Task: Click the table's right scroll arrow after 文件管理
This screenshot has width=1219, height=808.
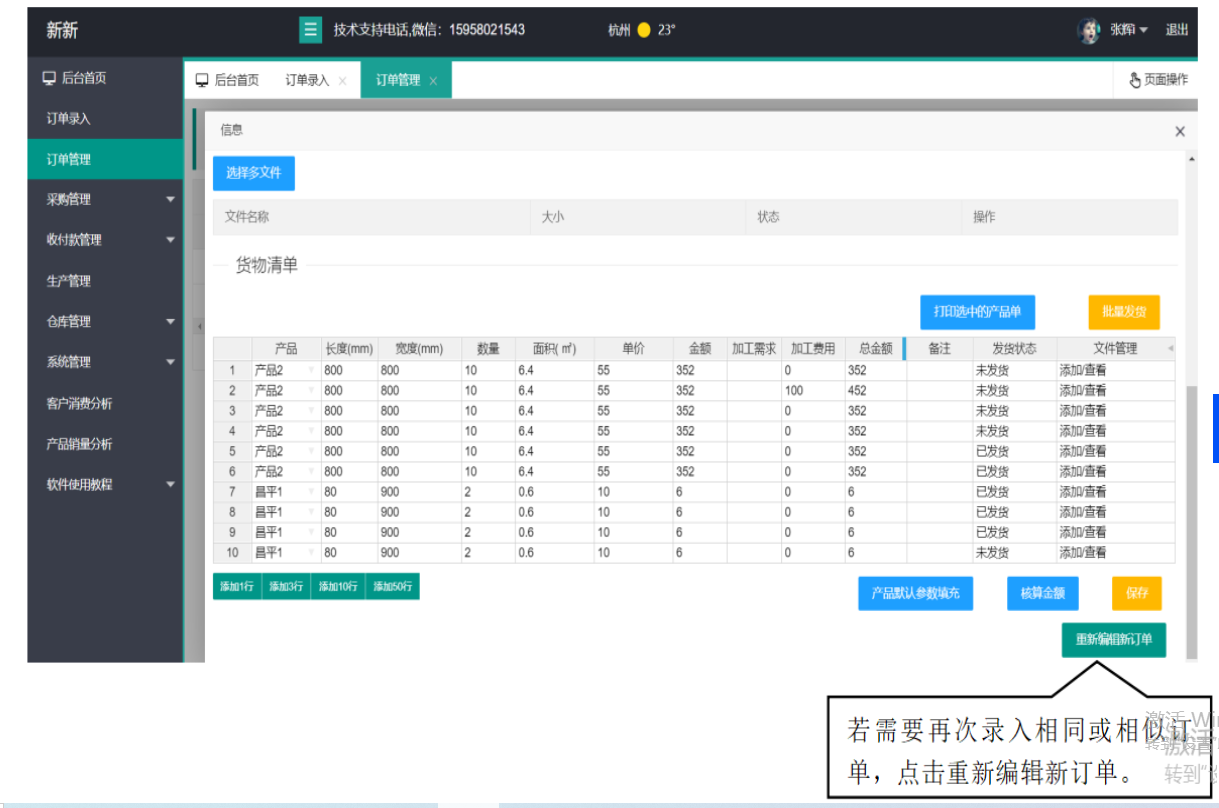Action: (1170, 348)
